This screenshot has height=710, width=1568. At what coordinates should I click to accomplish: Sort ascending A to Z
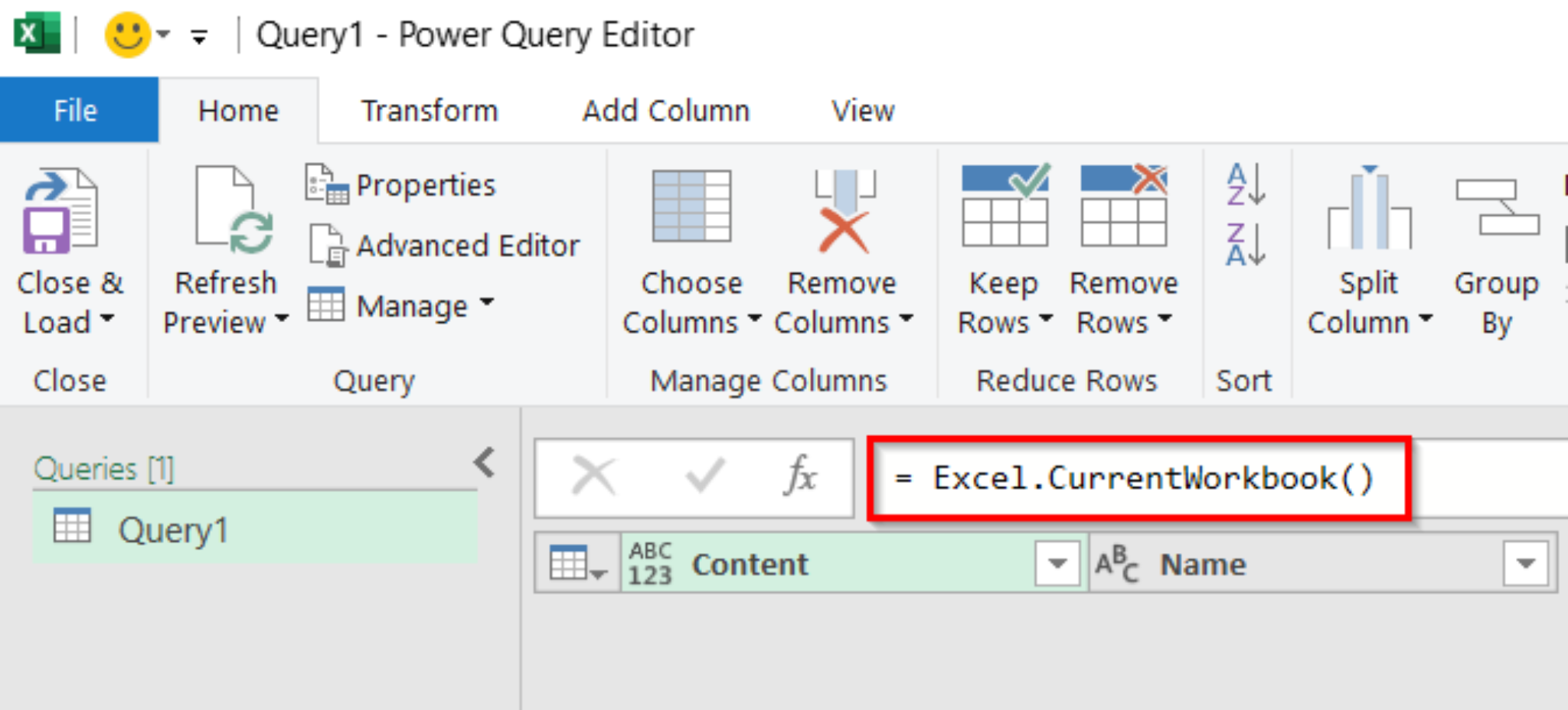1246,184
